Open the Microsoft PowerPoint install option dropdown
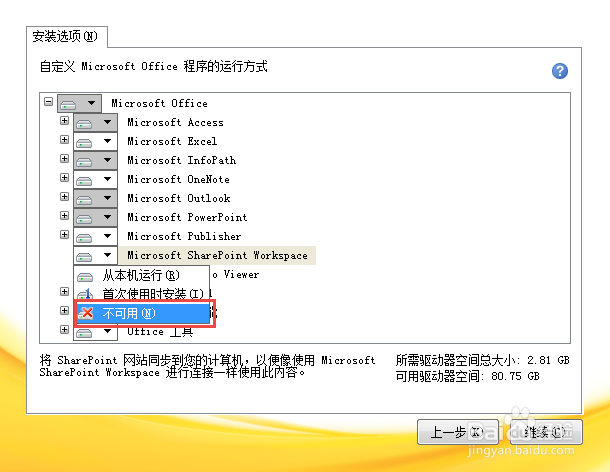610x472 pixels. pos(95,218)
